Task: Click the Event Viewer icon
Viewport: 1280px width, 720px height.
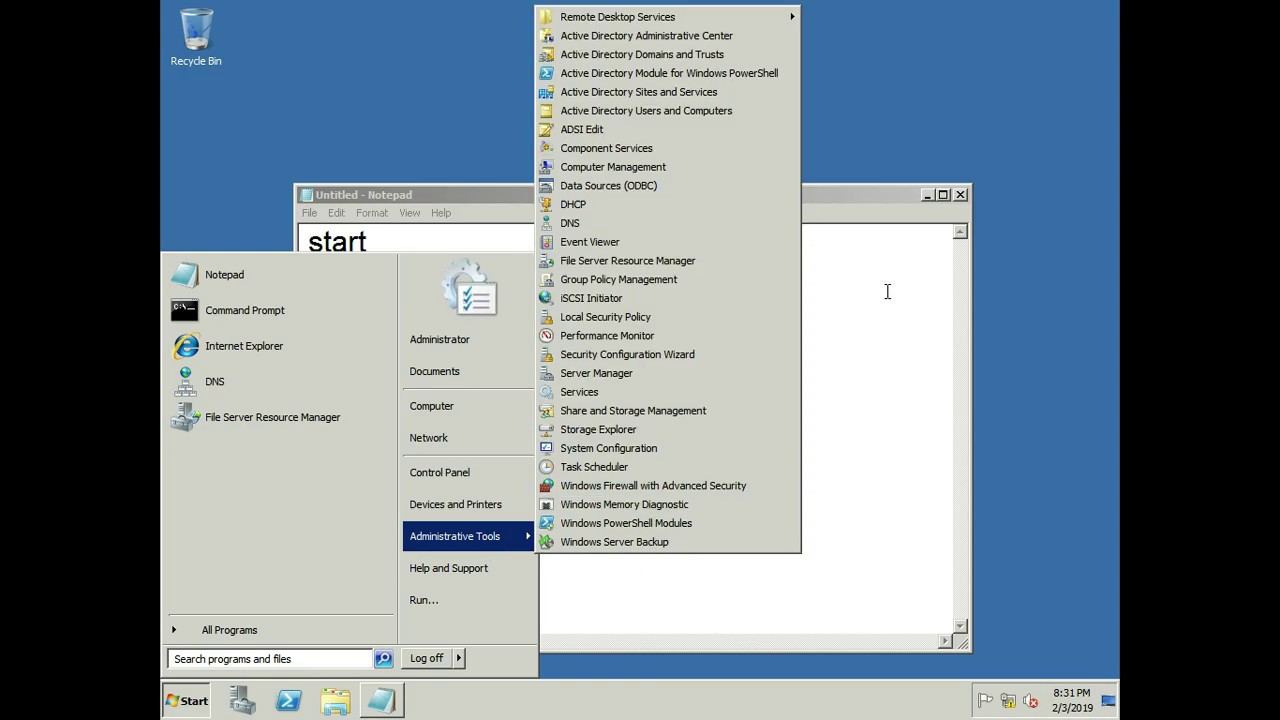Action: (546, 242)
